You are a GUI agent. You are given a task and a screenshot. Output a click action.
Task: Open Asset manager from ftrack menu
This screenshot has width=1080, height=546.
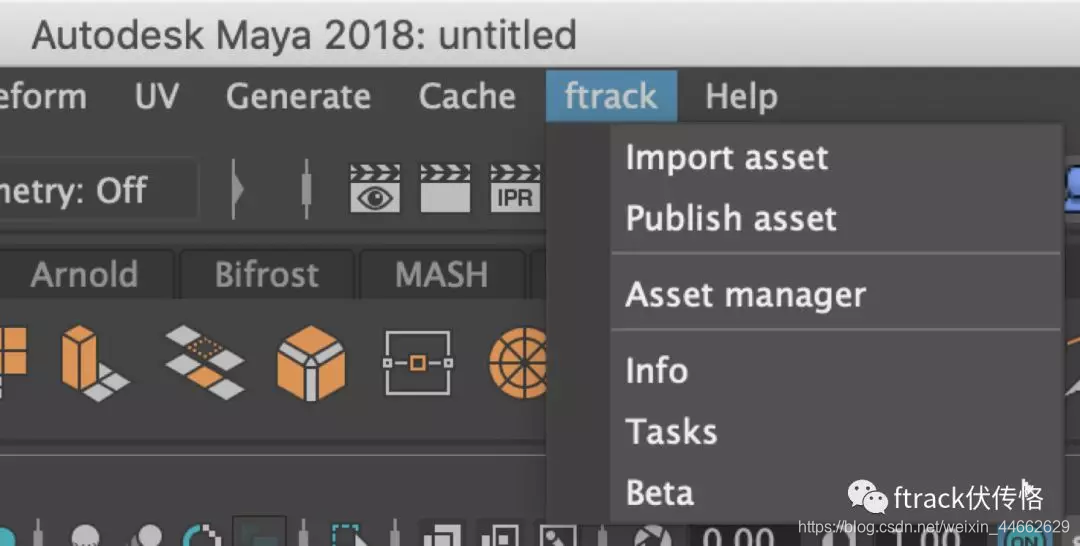pos(835,294)
